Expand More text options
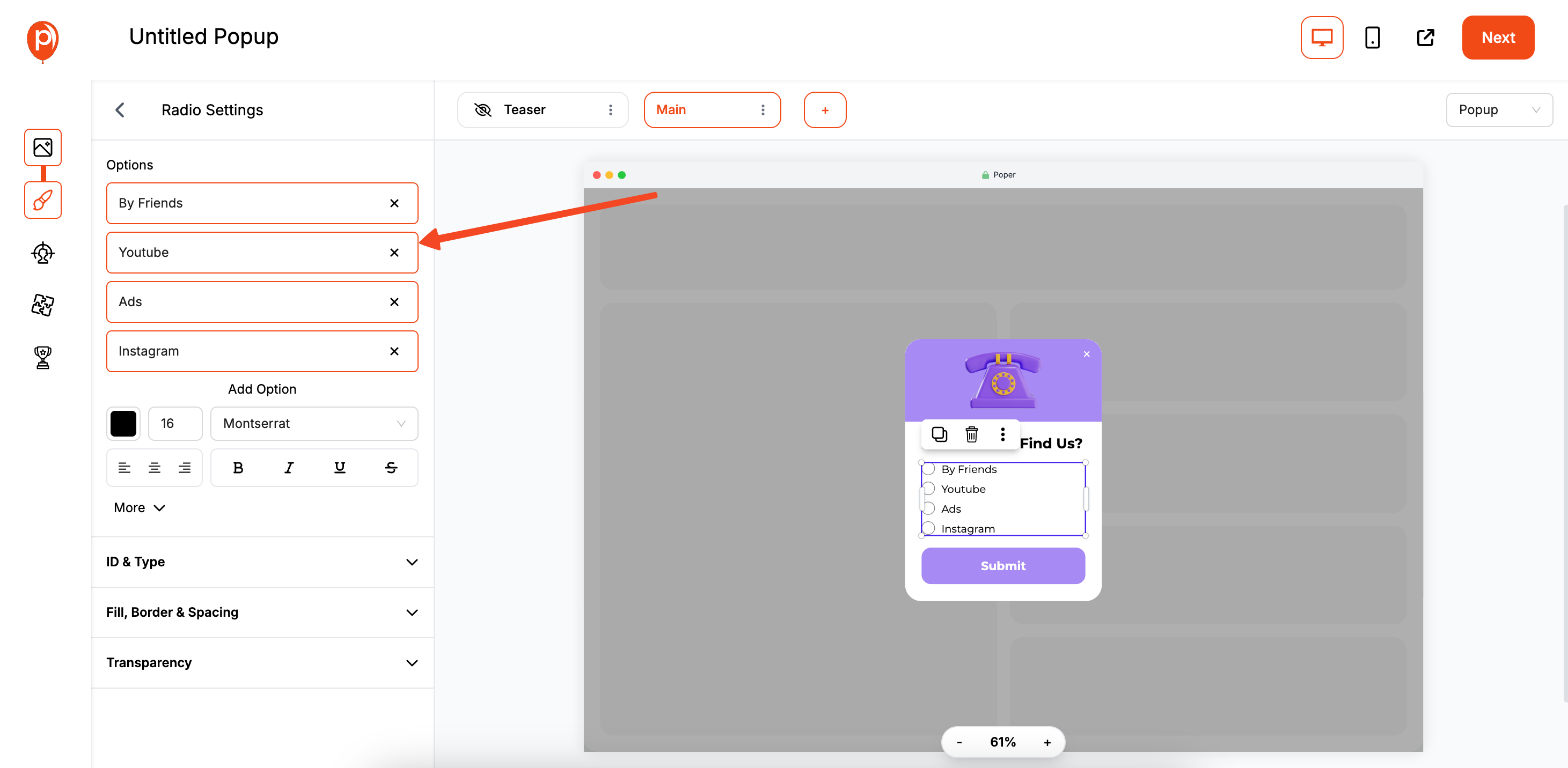The width and height of the screenshot is (1568, 768). (140, 507)
